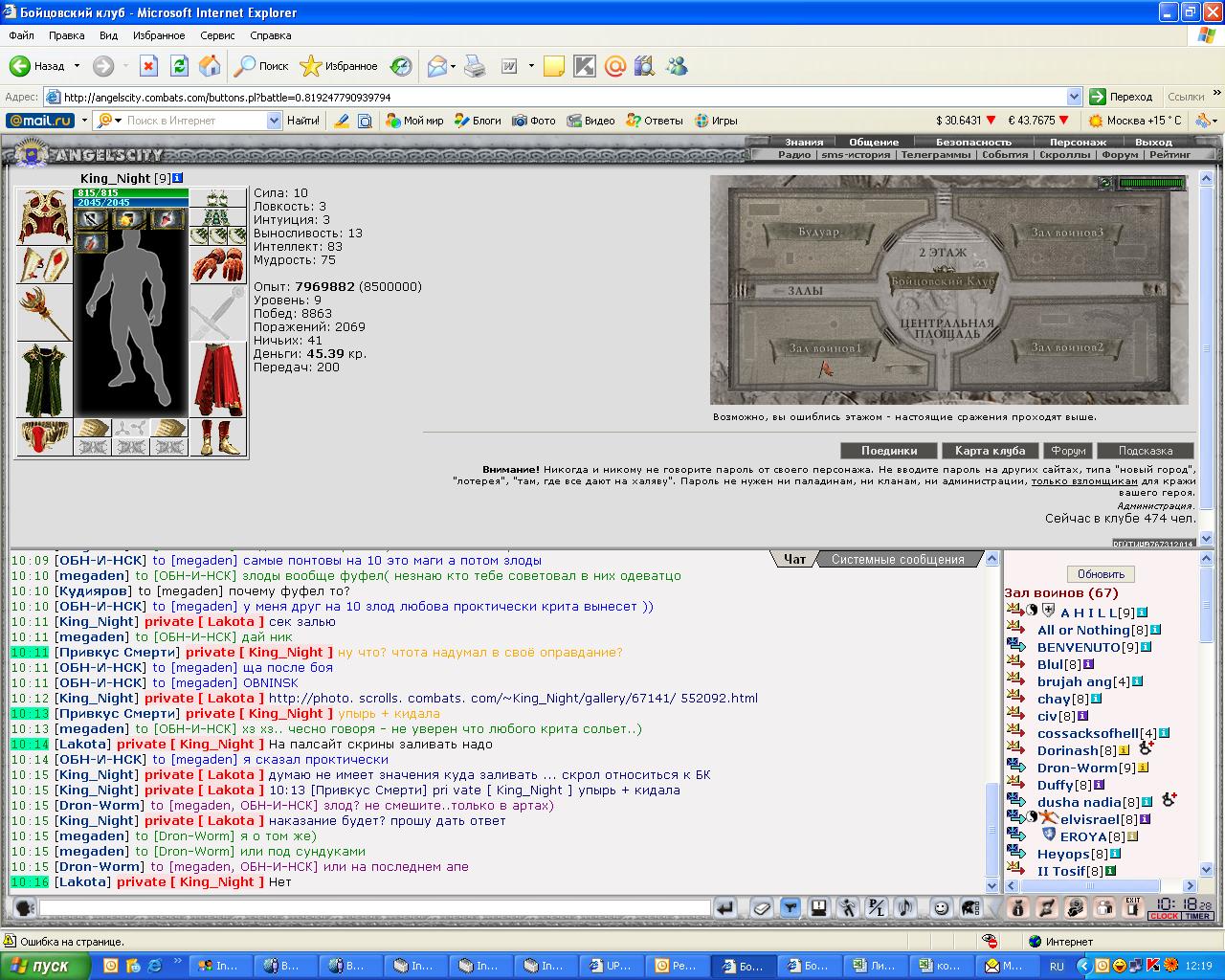Click the empty sword weapon slot
The width and height of the screenshot is (1225, 980).
point(218,313)
